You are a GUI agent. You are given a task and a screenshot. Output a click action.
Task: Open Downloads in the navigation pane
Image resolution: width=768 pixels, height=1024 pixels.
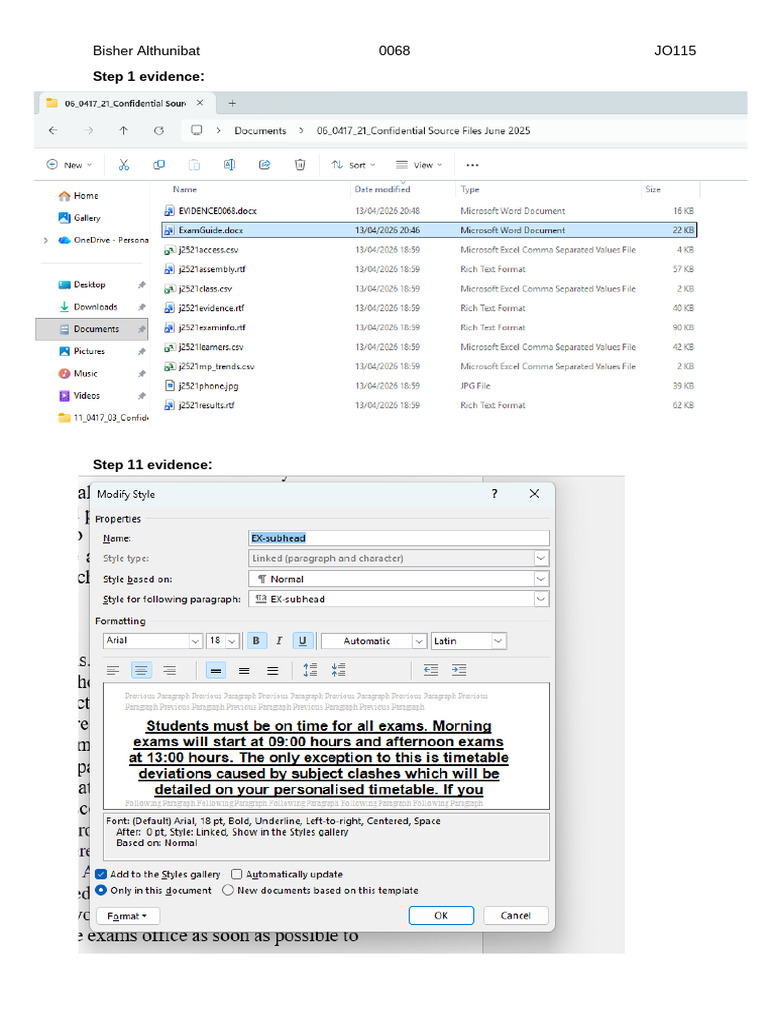click(95, 307)
